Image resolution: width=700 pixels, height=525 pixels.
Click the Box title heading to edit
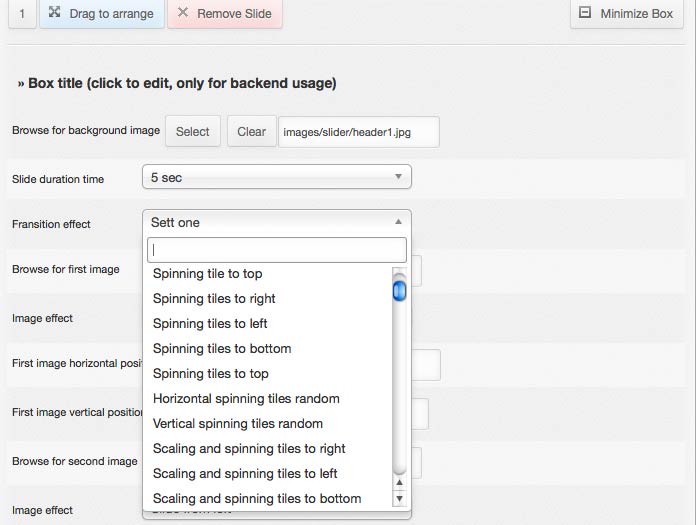click(x=177, y=84)
